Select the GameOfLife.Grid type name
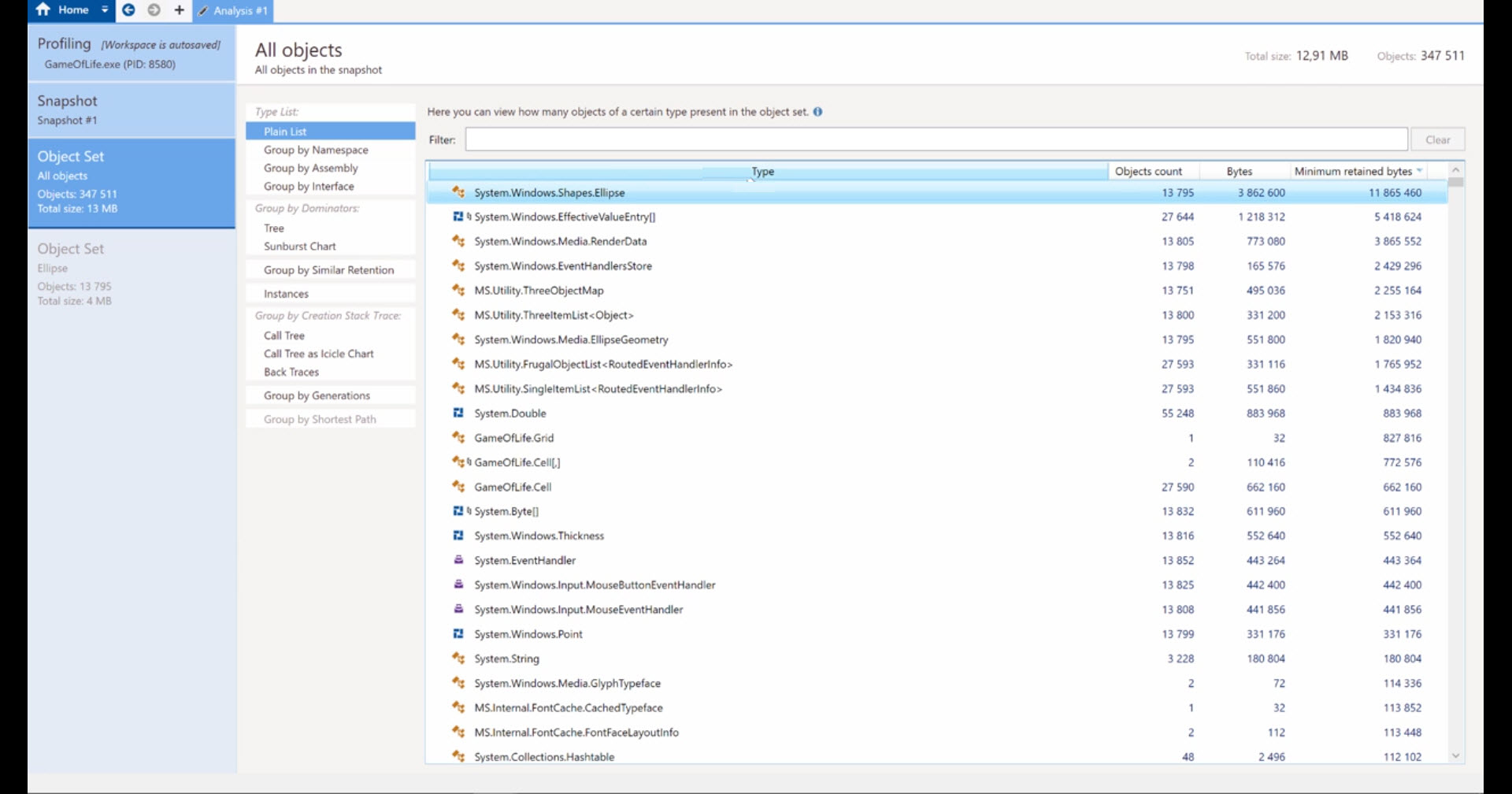1512x794 pixels. coord(514,438)
